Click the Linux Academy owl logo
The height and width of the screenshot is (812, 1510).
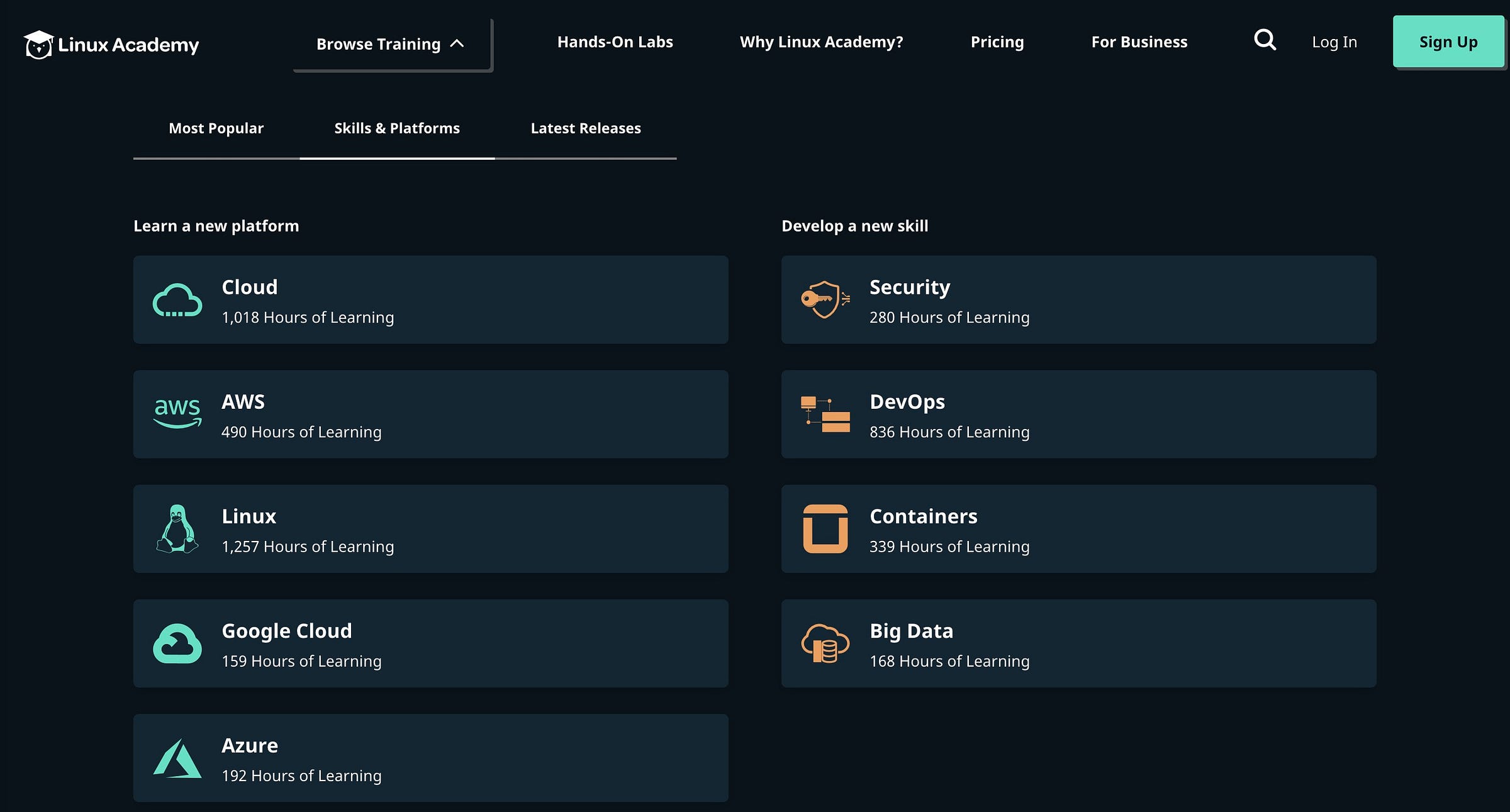(x=38, y=45)
